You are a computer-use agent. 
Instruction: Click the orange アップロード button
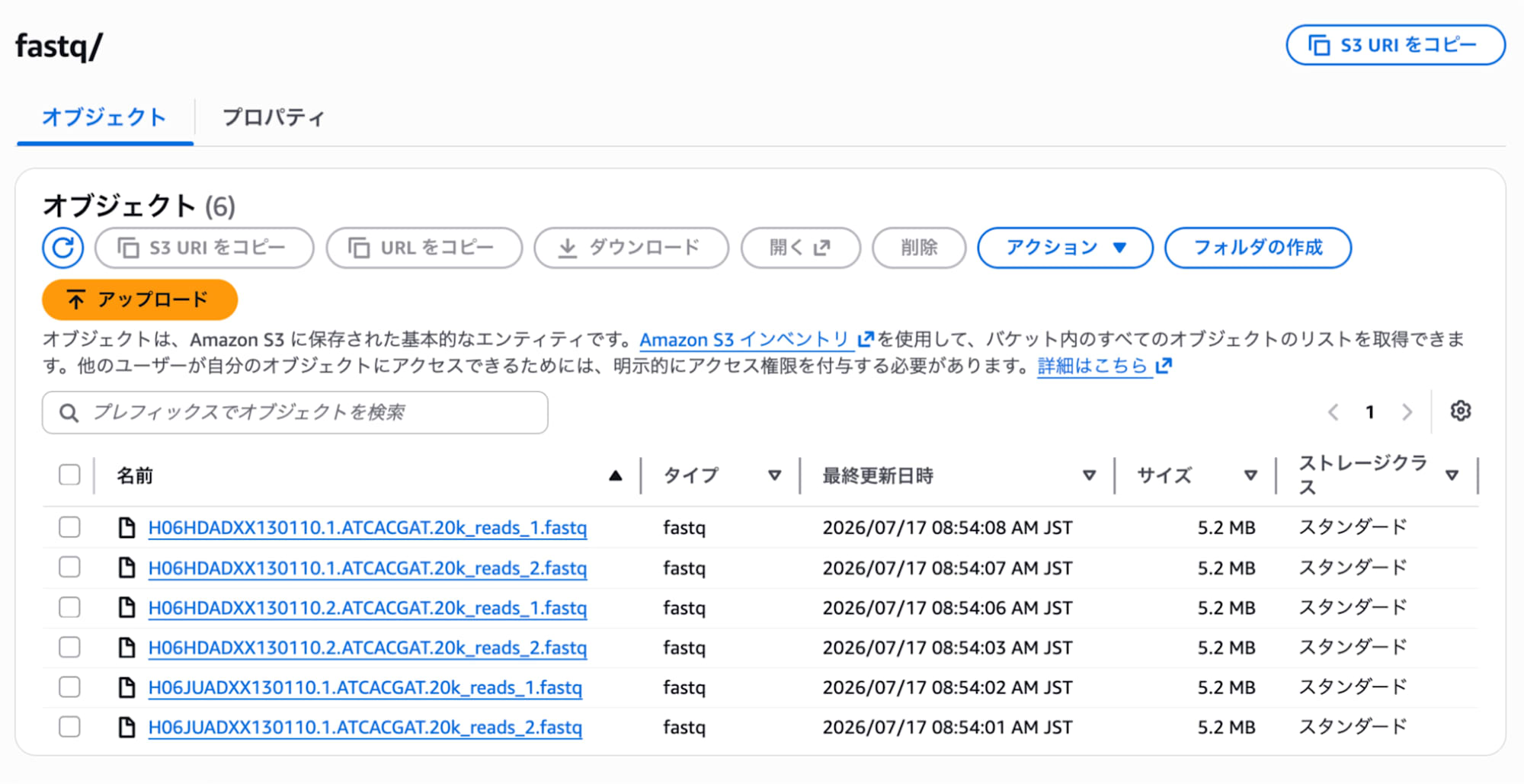(140, 299)
